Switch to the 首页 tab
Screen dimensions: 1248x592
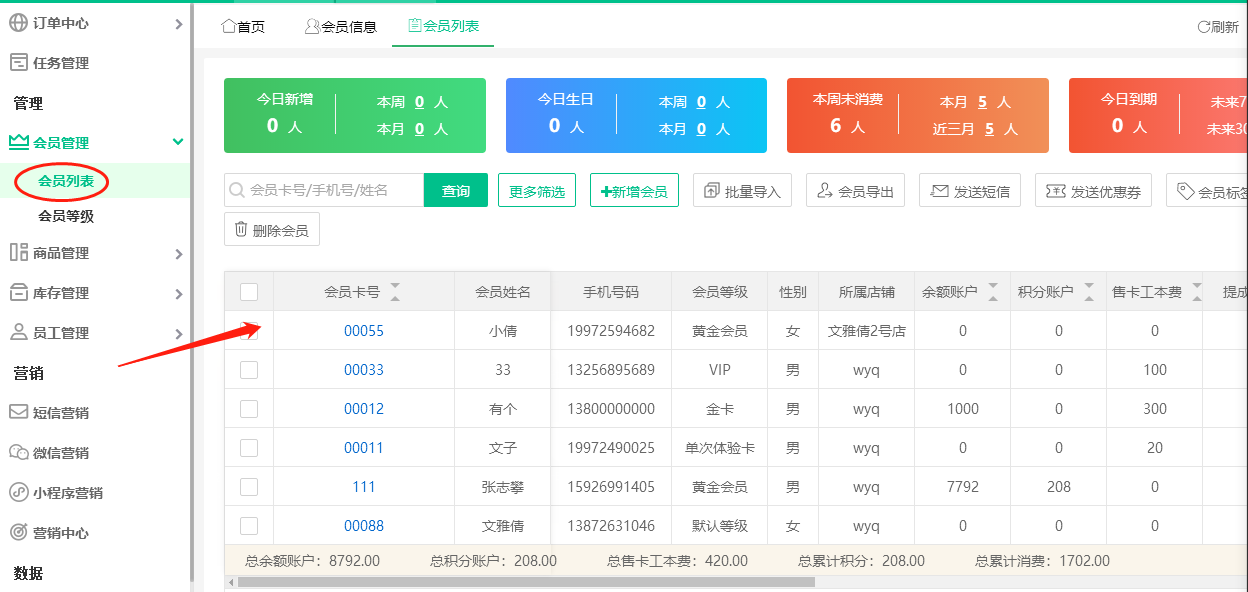(x=243, y=27)
